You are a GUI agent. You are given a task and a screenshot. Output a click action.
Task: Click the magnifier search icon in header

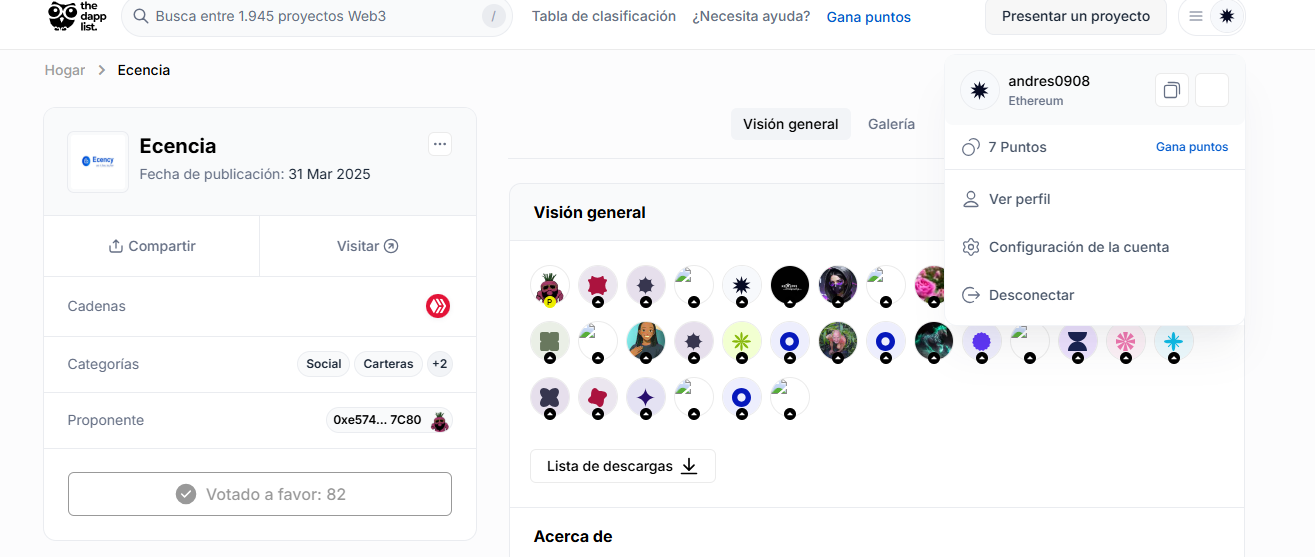(141, 16)
